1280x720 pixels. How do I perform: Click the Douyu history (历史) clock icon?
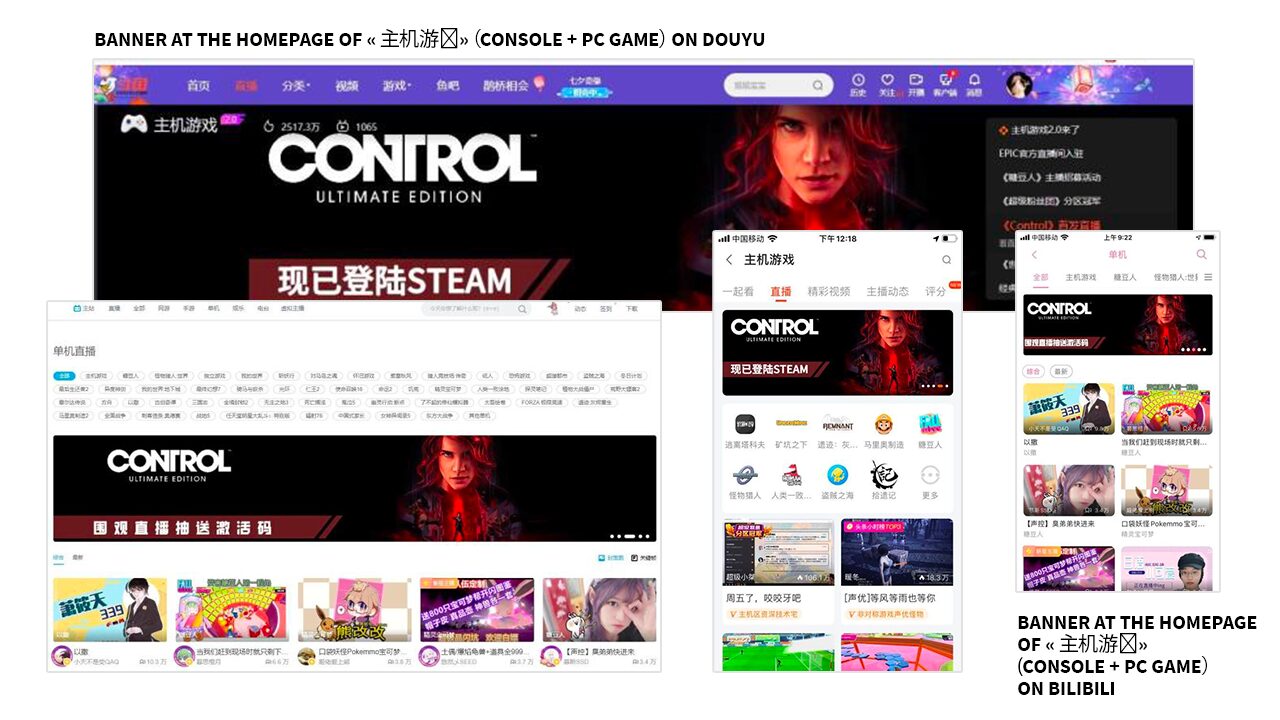[x=858, y=80]
